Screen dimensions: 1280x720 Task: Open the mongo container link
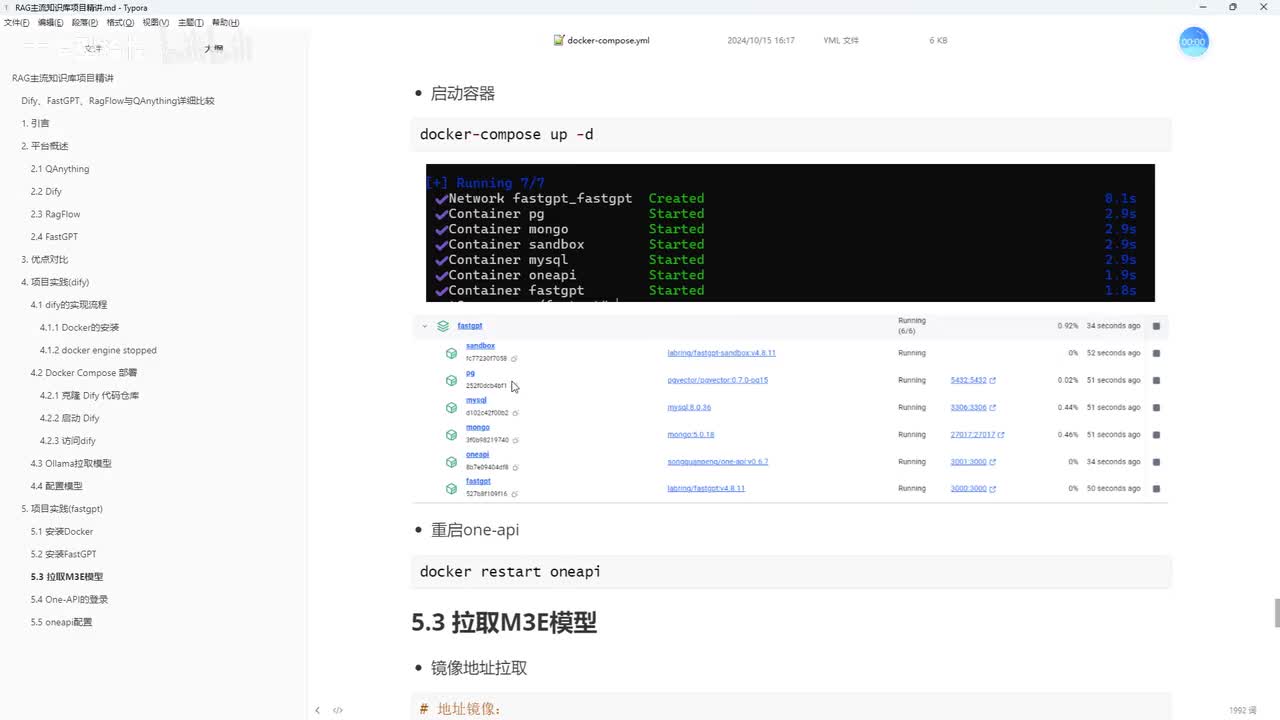coord(478,428)
